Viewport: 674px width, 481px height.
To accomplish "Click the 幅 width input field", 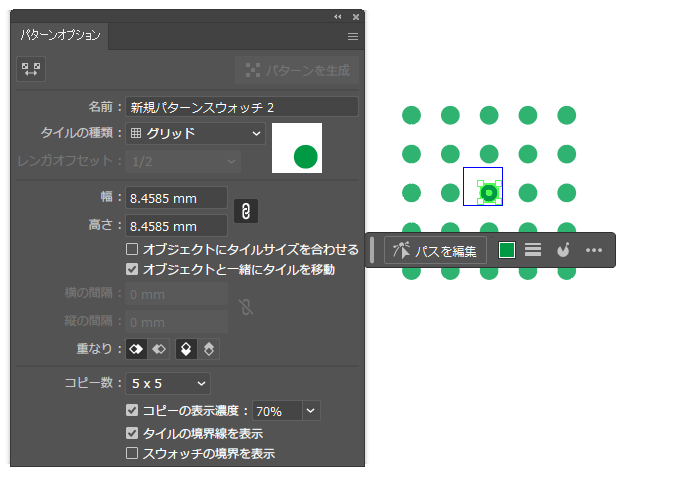I will [x=176, y=198].
